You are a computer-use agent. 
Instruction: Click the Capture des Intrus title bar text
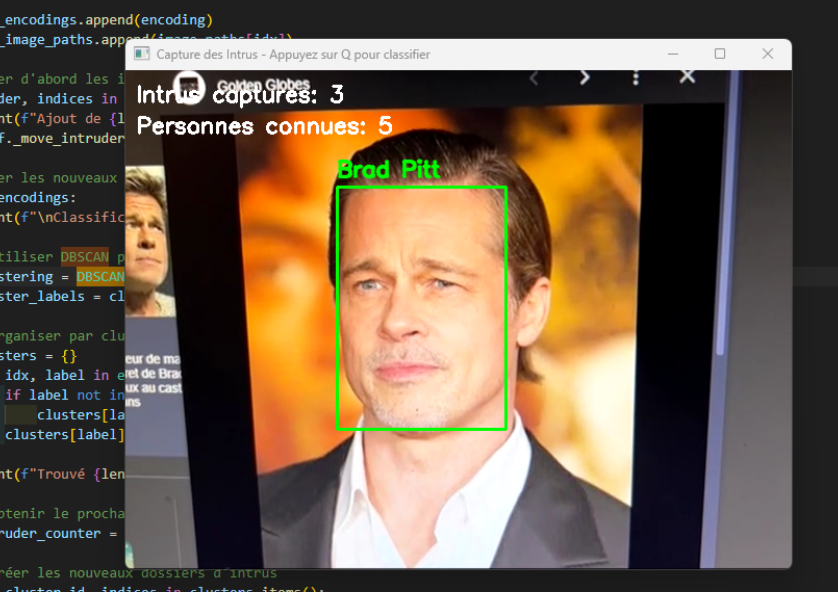click(x=293, y=54)
